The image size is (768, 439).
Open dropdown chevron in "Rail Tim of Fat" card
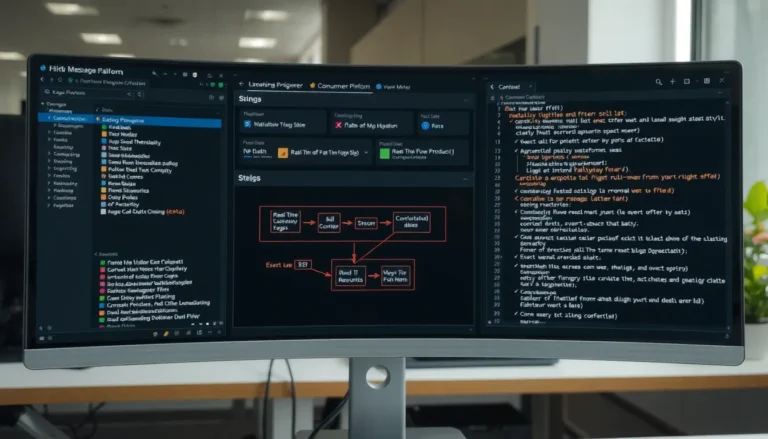(366, 153)
